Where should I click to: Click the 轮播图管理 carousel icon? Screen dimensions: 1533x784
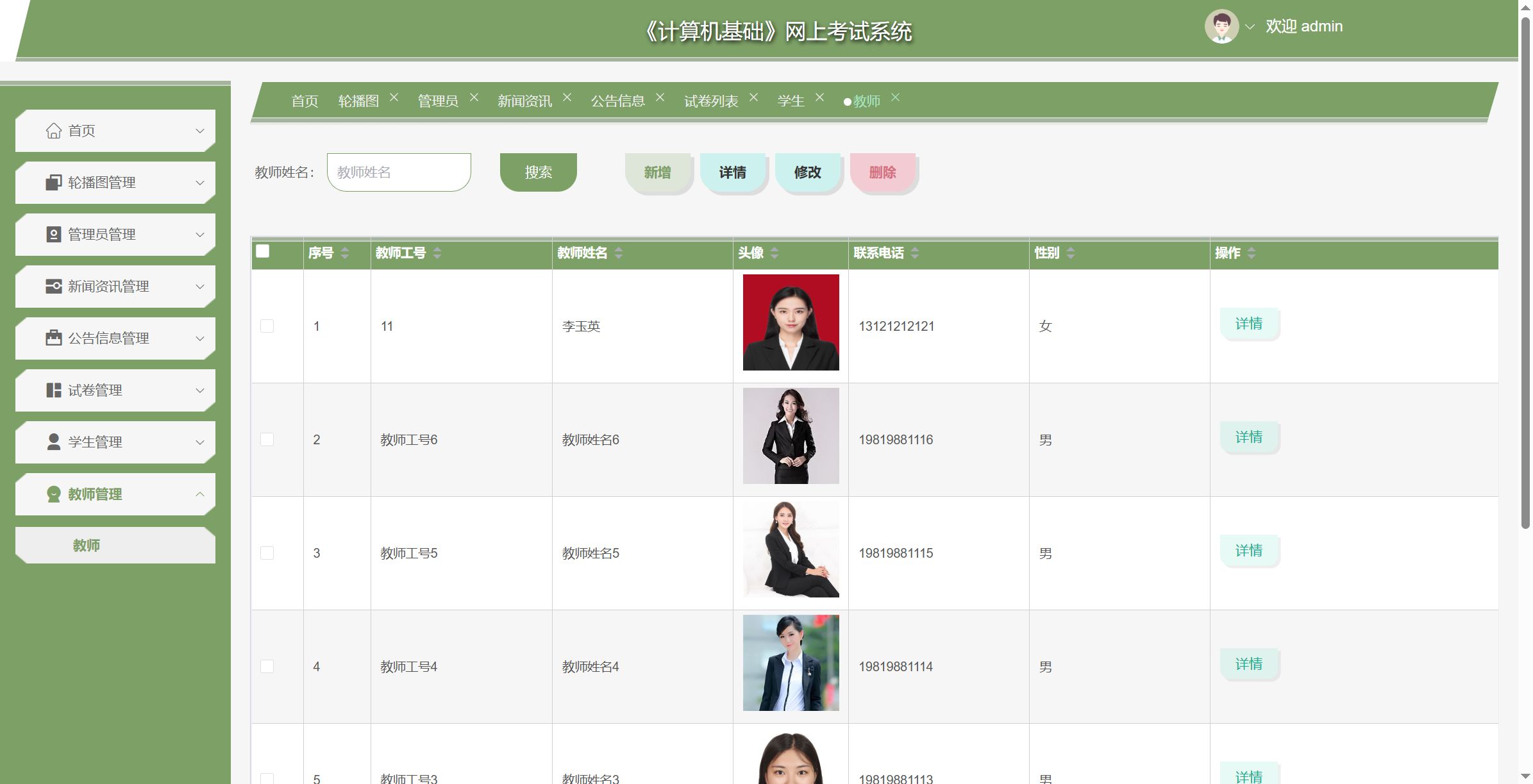point(54,183)
